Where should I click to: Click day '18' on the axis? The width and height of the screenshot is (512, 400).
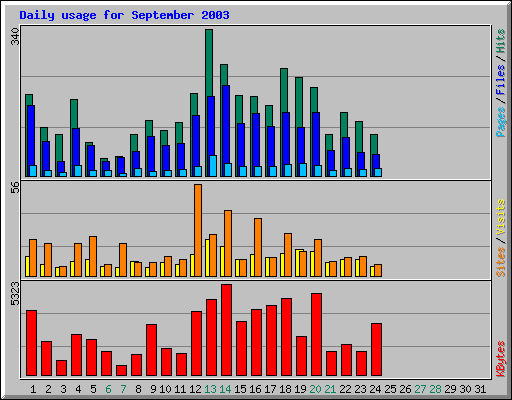click(285, 389)
